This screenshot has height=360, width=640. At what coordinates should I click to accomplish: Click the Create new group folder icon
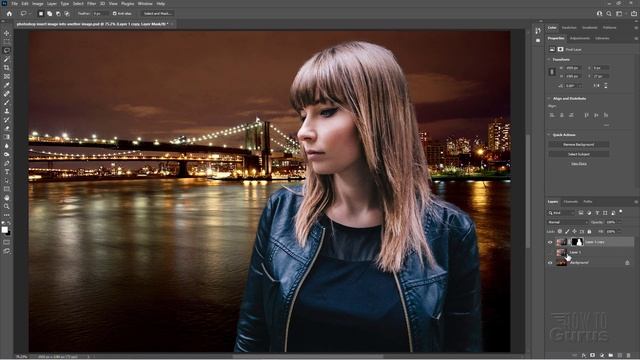(611, 356)
